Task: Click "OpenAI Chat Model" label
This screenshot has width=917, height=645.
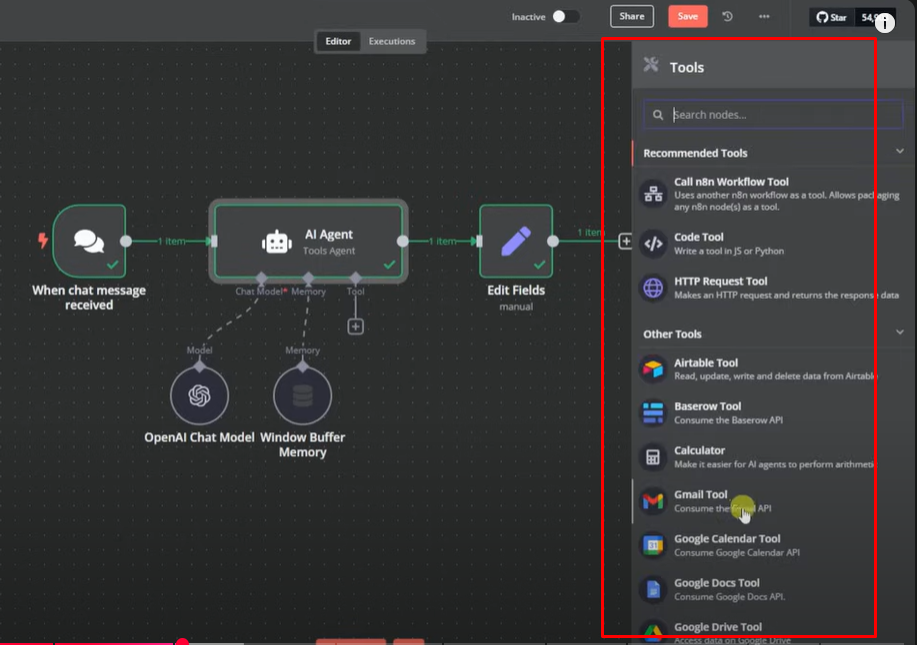Action: [x=199, y=437]
